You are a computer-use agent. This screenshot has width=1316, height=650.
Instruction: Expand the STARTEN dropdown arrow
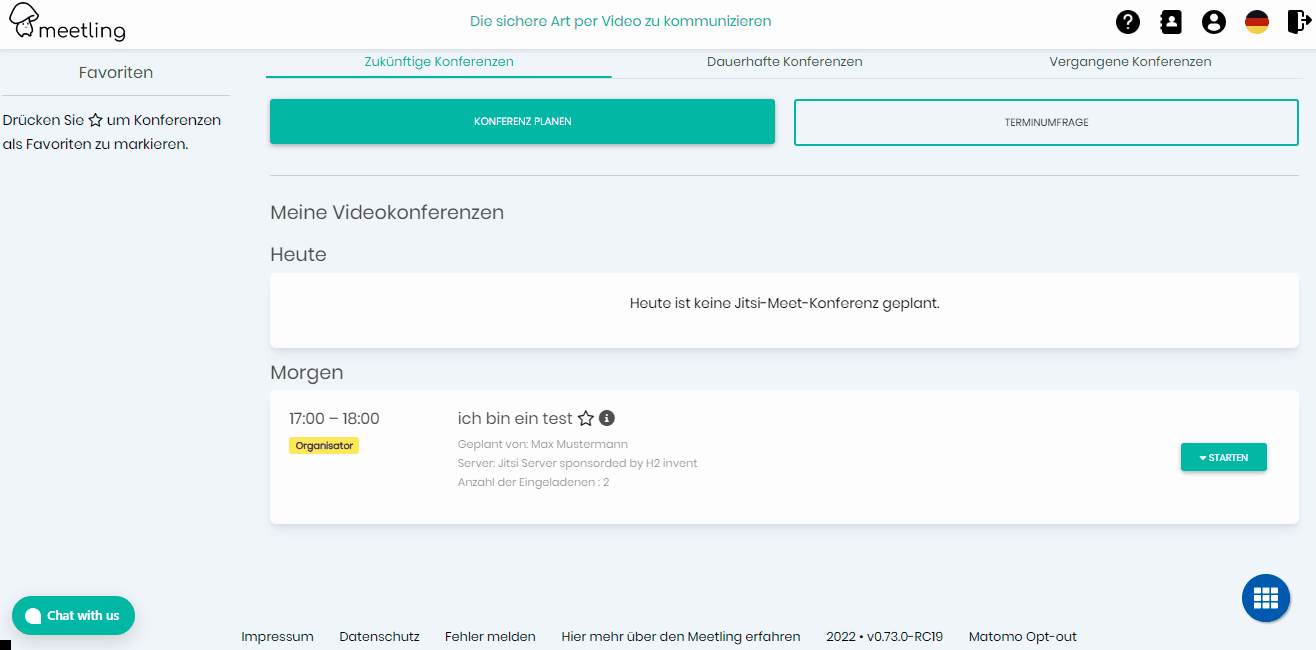[x=1201, y=457]
